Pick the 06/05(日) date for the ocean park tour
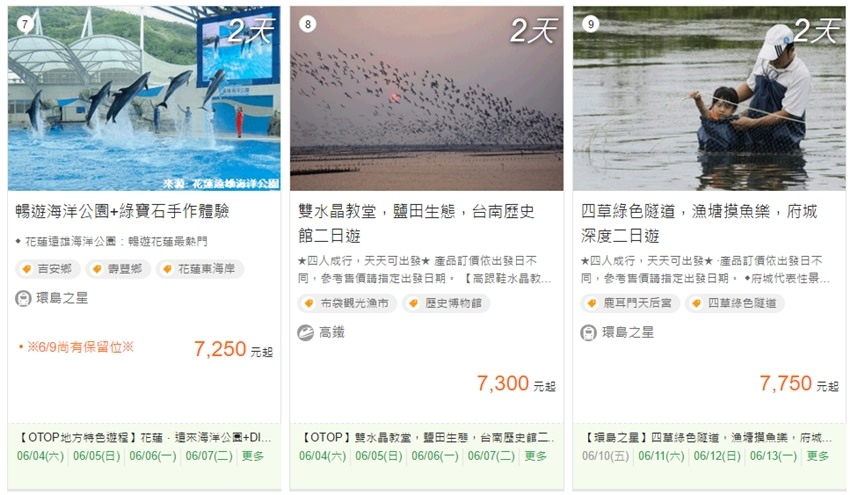Image resolution: width=850 pixels, height=495 pixels. 96,456
